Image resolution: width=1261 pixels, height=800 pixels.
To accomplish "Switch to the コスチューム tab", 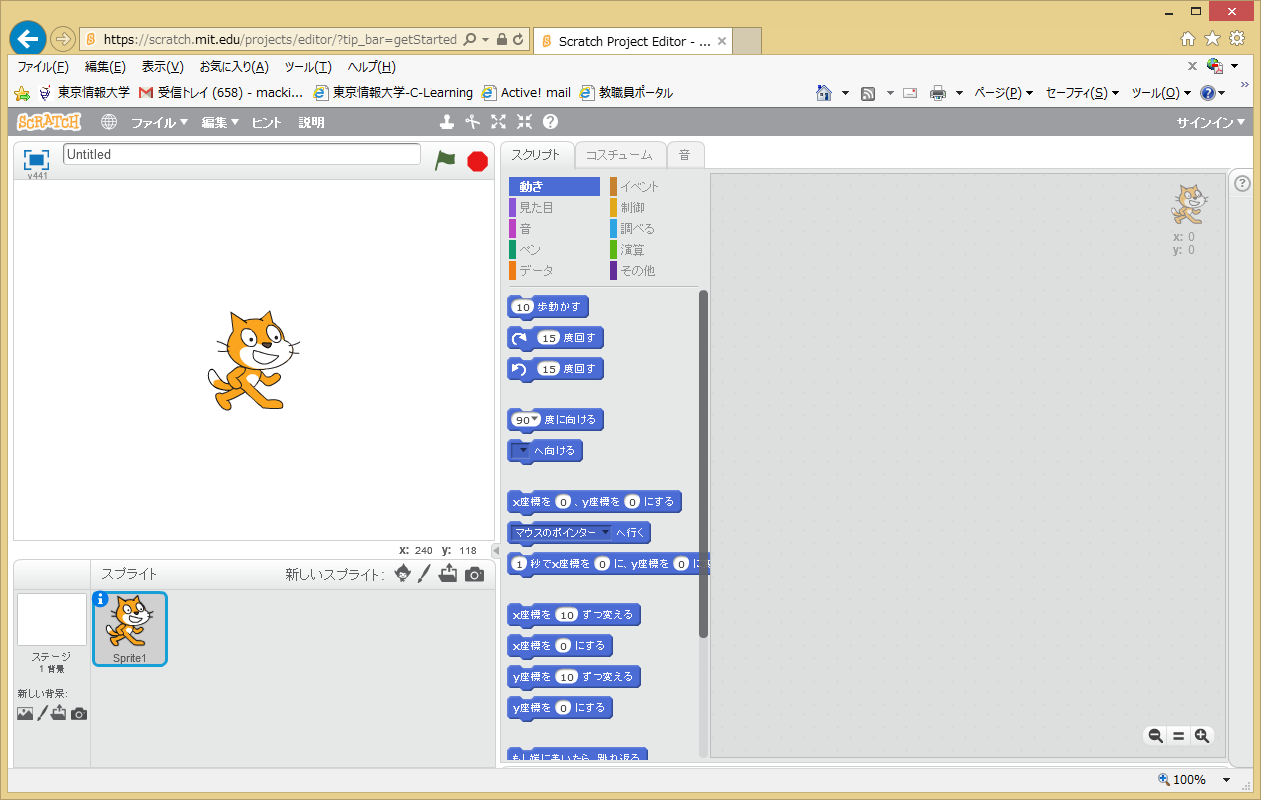I will click(x=619, y=155).
